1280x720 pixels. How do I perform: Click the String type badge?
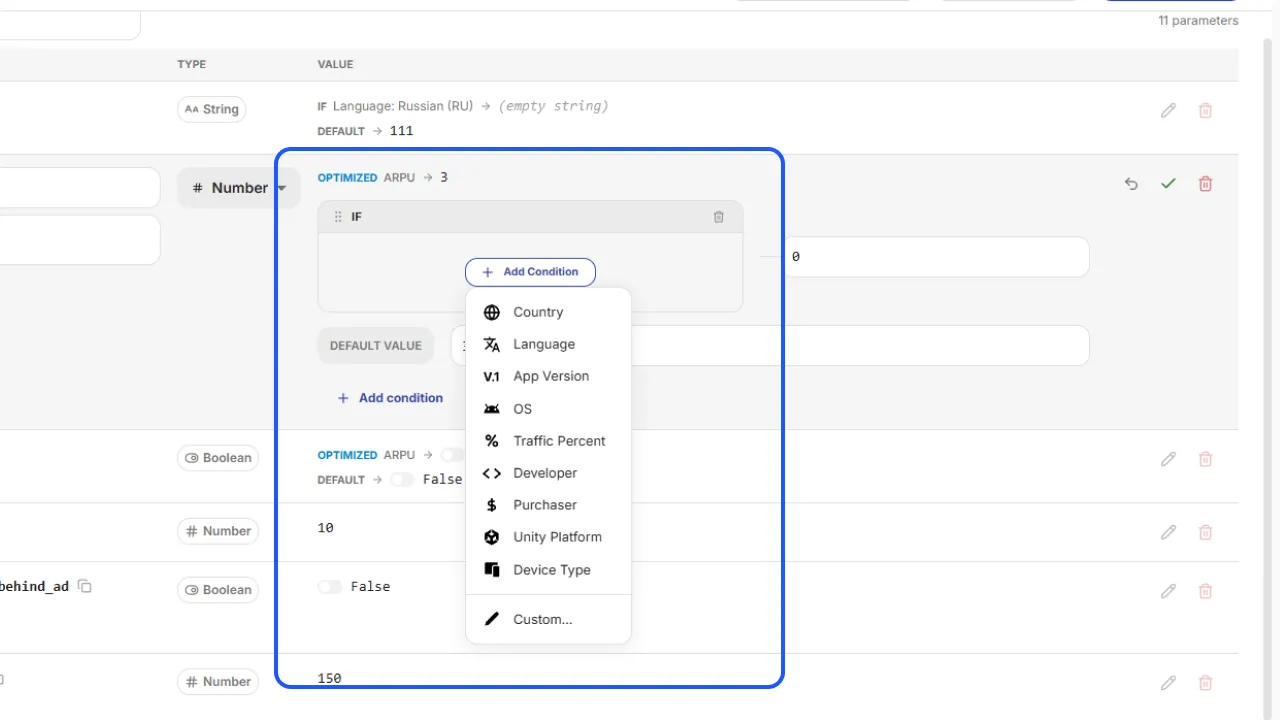(x=212, y=109)
